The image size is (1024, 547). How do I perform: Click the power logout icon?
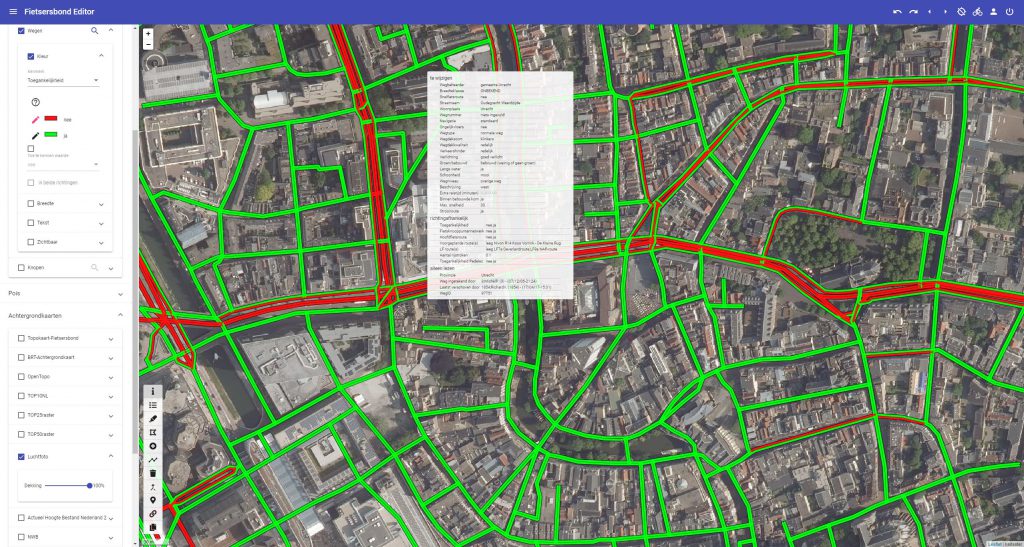[1009, 11]
